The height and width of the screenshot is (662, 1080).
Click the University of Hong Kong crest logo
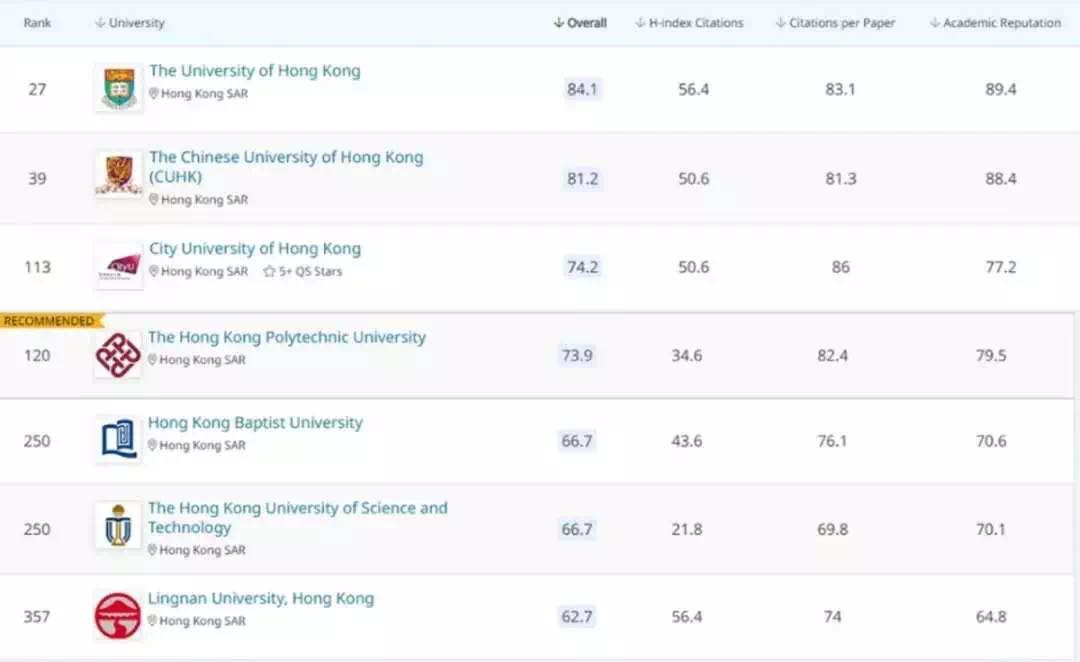[119, 89]
